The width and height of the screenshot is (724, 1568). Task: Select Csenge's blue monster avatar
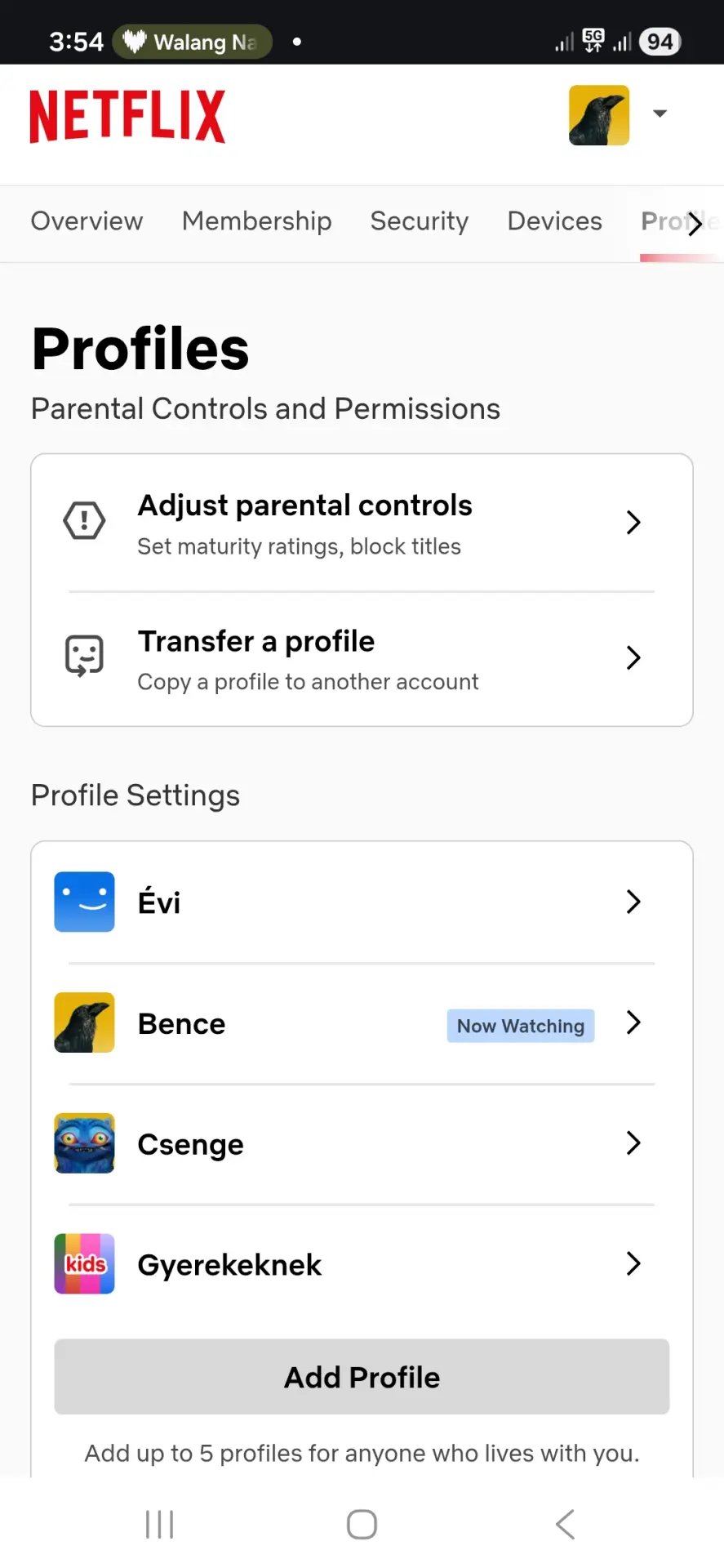pyautogui.click(x=84, y=1143)
